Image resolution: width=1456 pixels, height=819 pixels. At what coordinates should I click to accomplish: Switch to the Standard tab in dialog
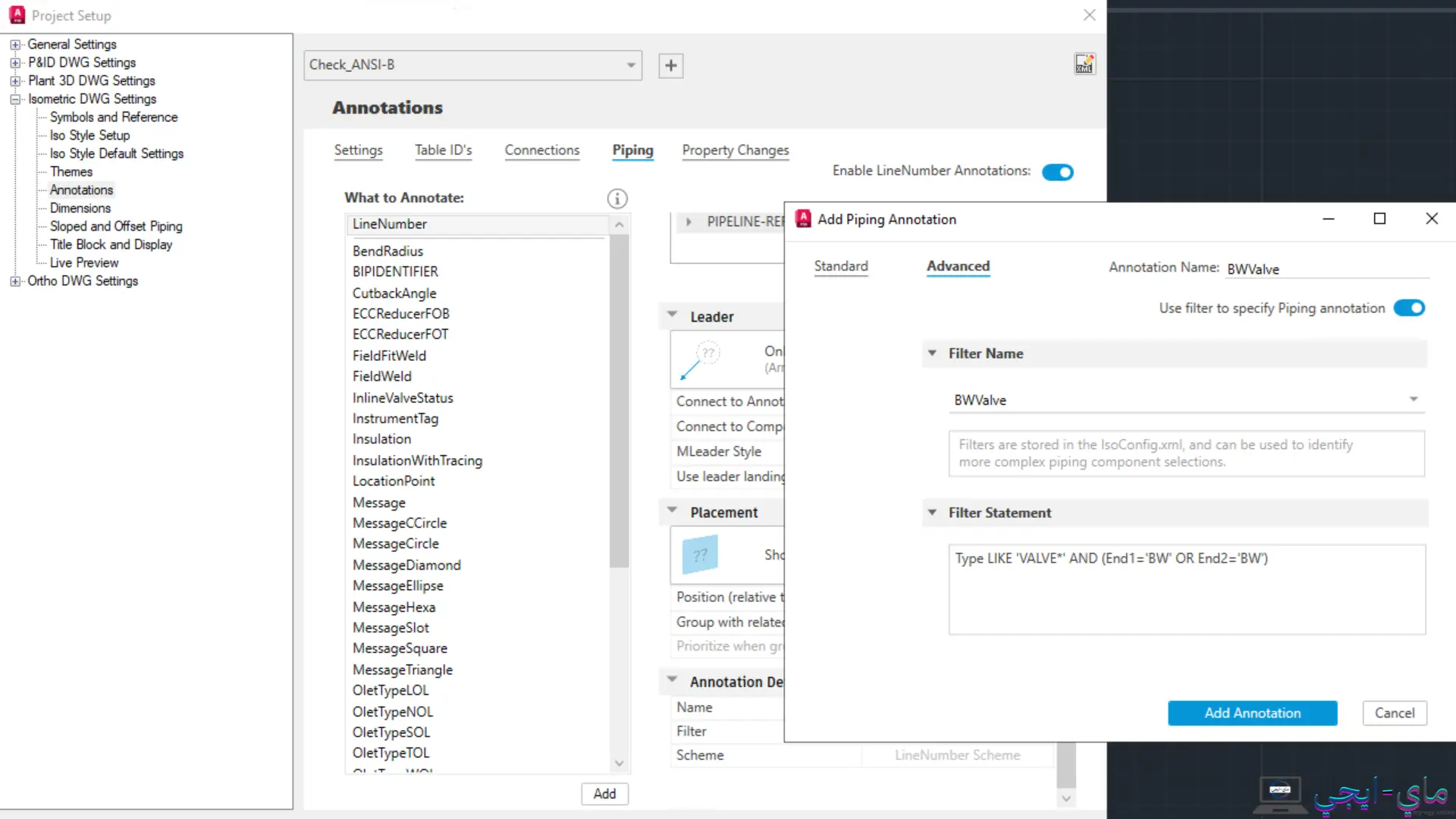[x=841, y=266]
